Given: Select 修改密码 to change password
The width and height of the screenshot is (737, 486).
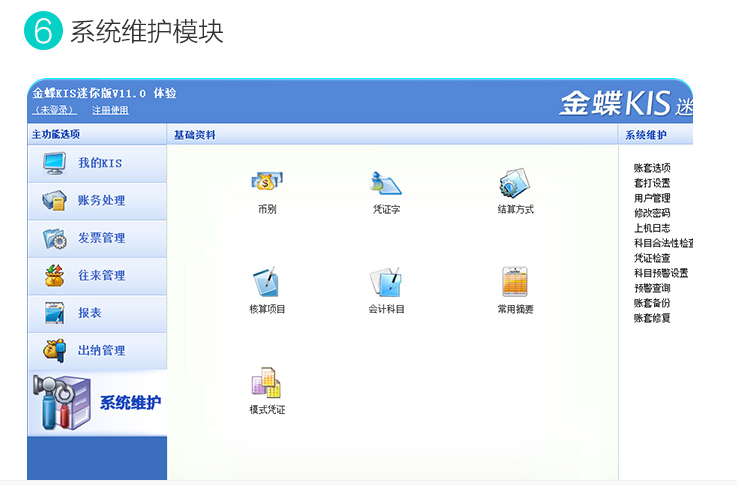Looking at the screenshot, I should [652, 213].
